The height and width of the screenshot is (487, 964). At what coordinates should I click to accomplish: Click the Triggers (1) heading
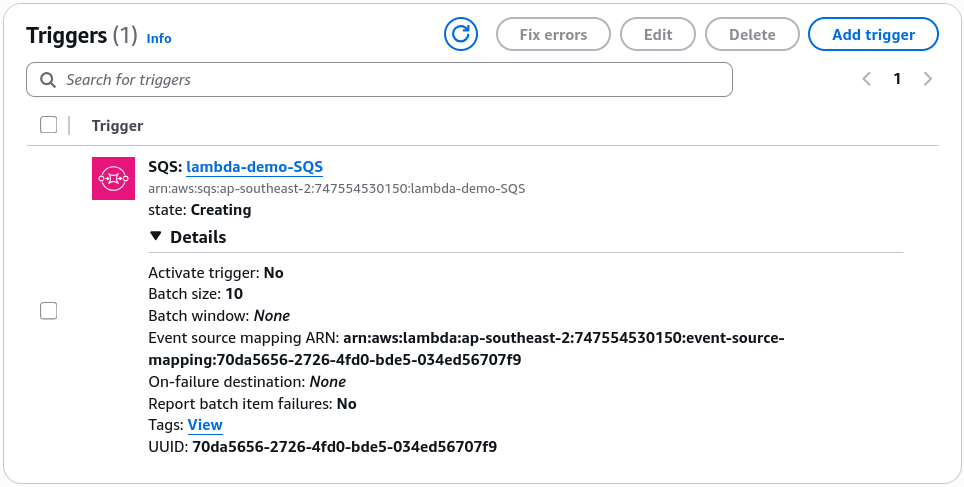point(82,36)
